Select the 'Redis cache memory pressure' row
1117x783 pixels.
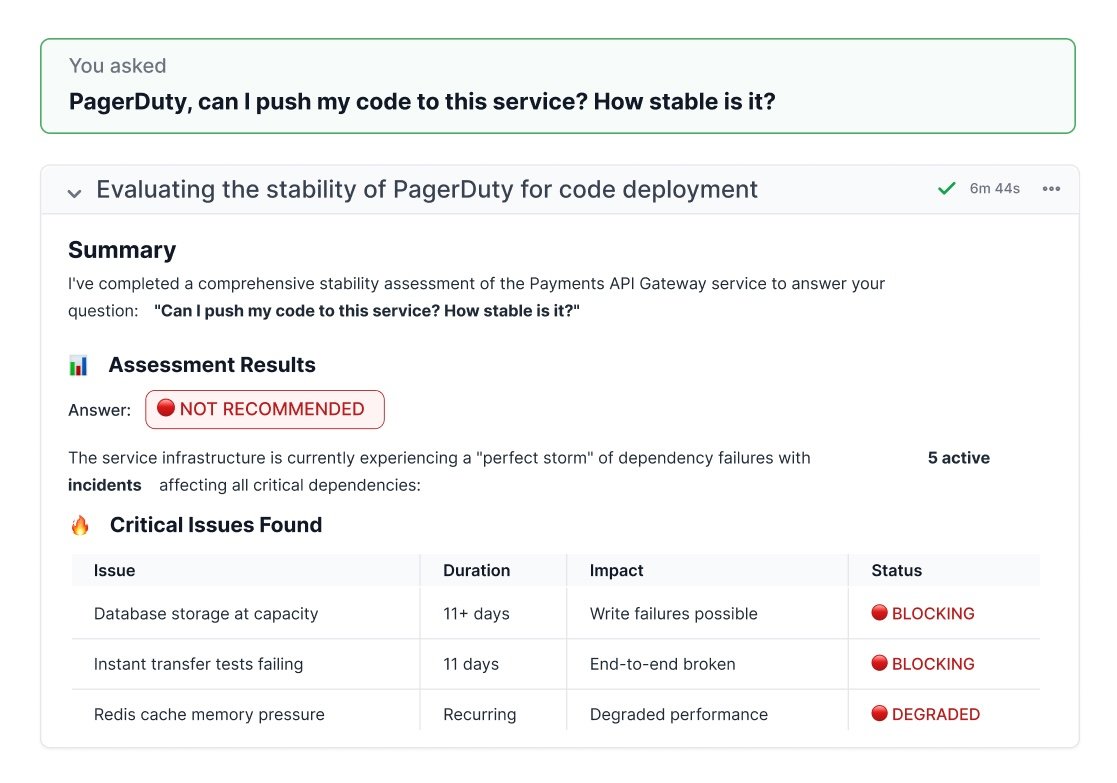pos(556,714)
